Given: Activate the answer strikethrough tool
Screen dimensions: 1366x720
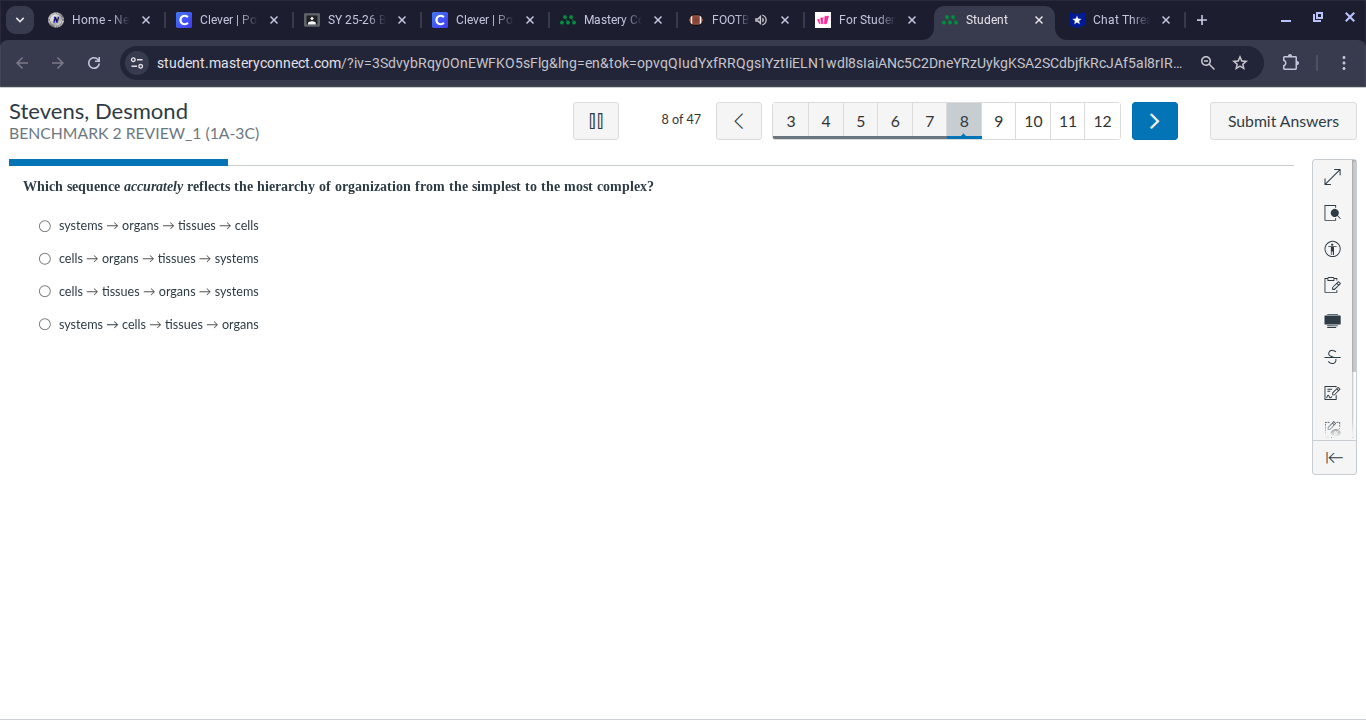Looking at the screenshot, I should click(x=1332, y=357).
